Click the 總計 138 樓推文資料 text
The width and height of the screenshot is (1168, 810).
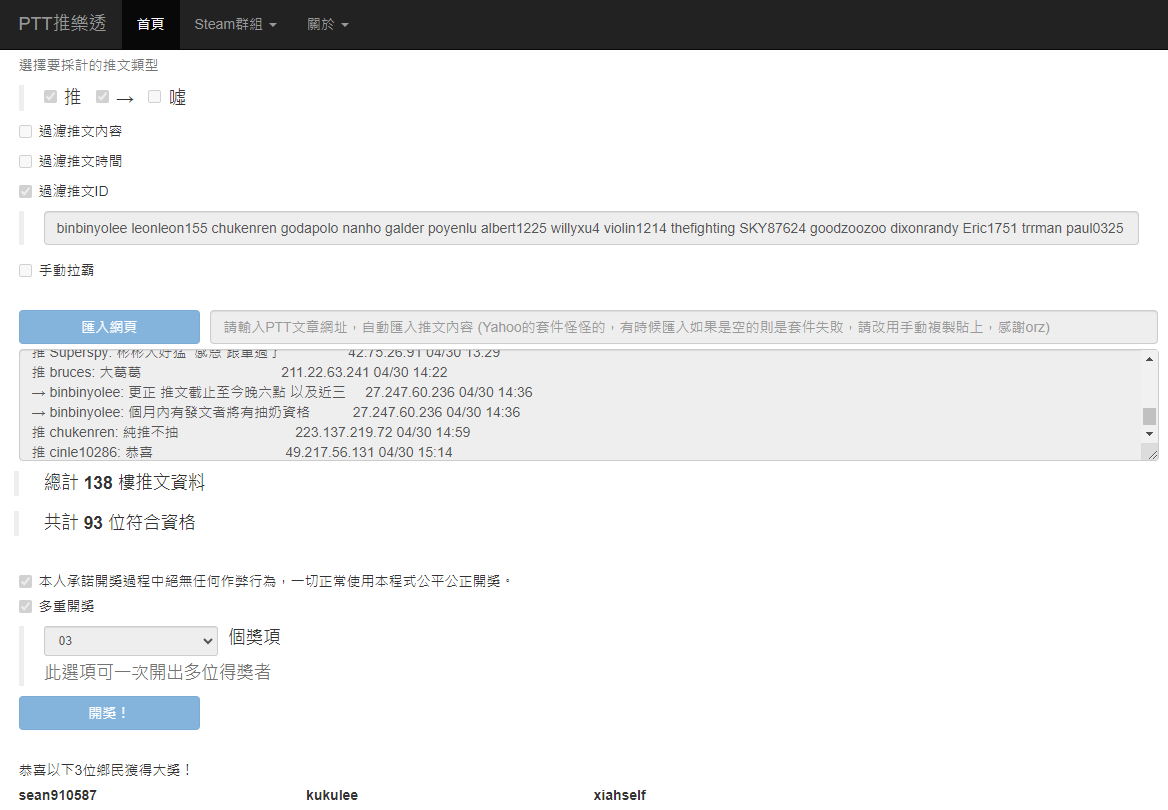tap(124, 483)
